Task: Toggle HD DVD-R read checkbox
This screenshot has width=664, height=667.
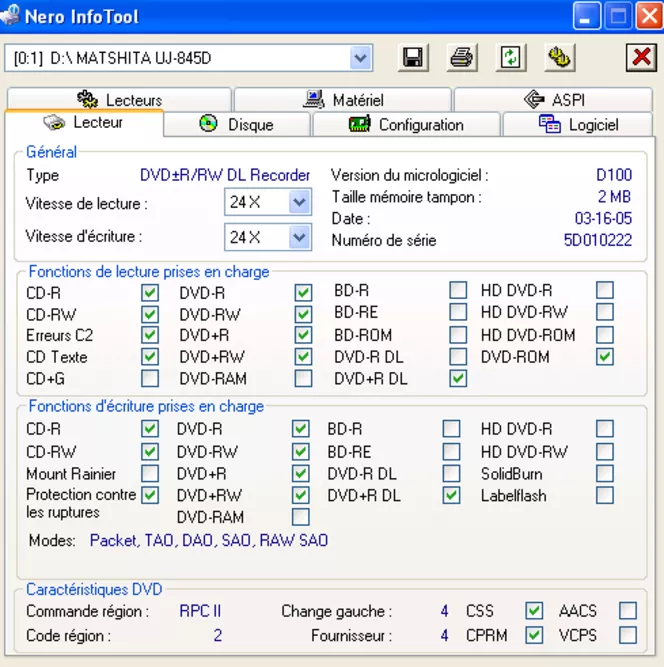Action: 605,290
